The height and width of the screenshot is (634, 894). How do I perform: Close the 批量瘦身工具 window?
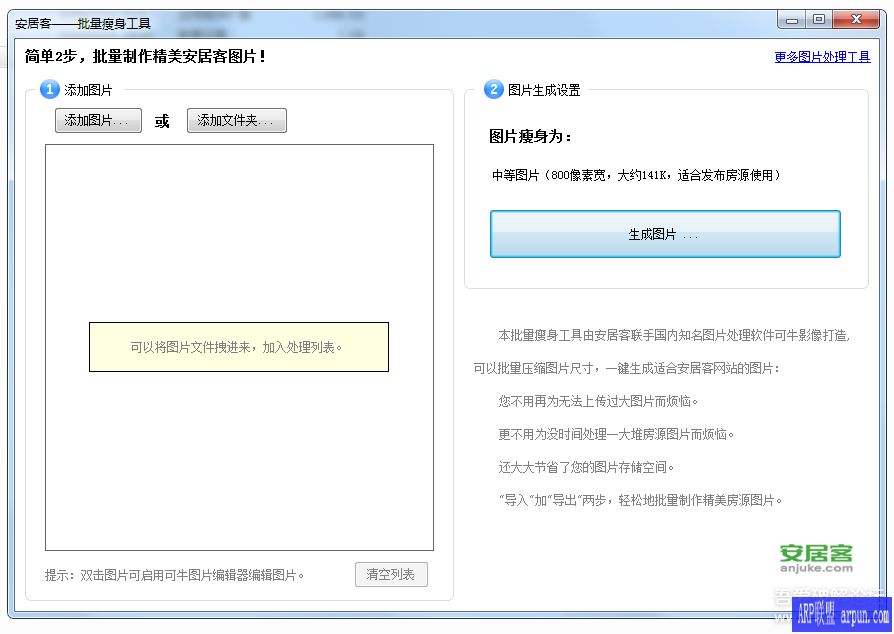coord(857,19)
